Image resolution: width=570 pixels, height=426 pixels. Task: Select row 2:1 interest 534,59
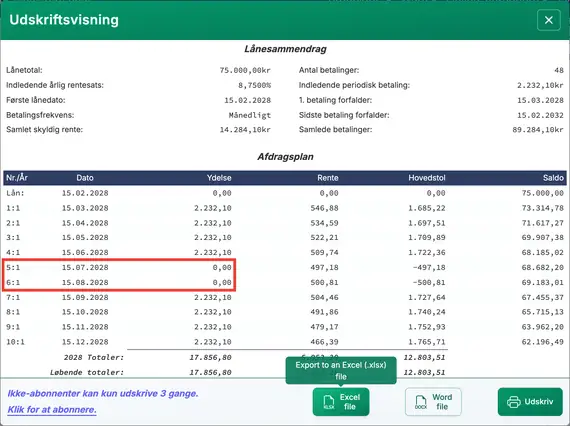(324, 223)
